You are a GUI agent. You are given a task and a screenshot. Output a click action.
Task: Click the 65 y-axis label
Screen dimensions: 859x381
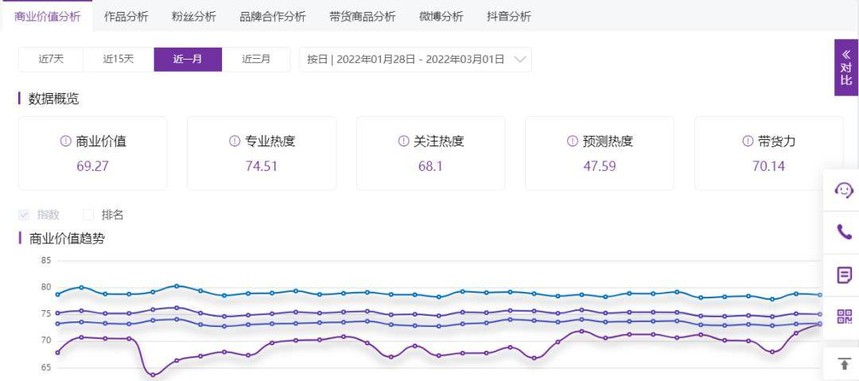pyautogui.click(x=45, y=367)
